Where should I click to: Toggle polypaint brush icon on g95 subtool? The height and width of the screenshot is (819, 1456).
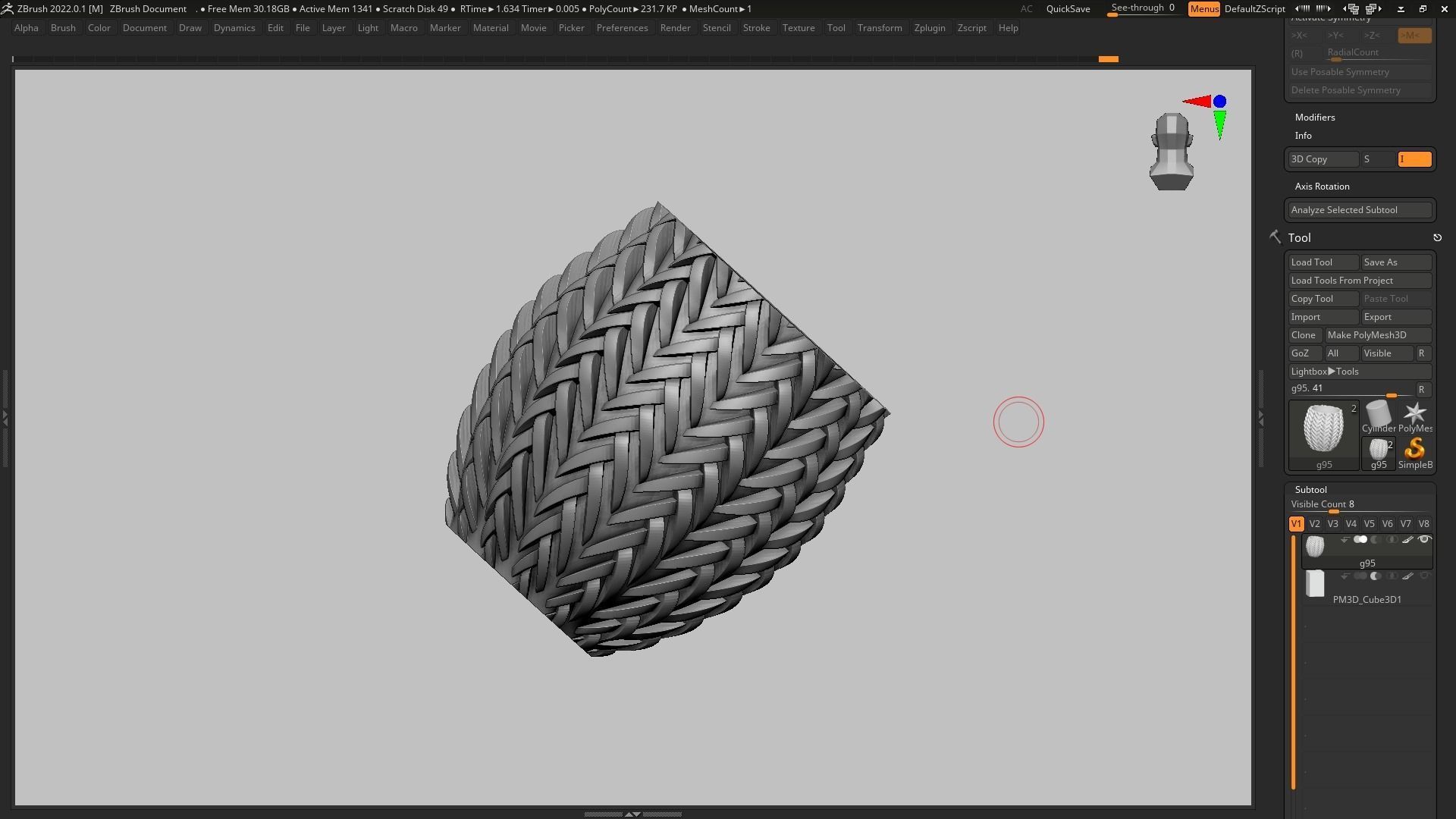click(1407, 540)
